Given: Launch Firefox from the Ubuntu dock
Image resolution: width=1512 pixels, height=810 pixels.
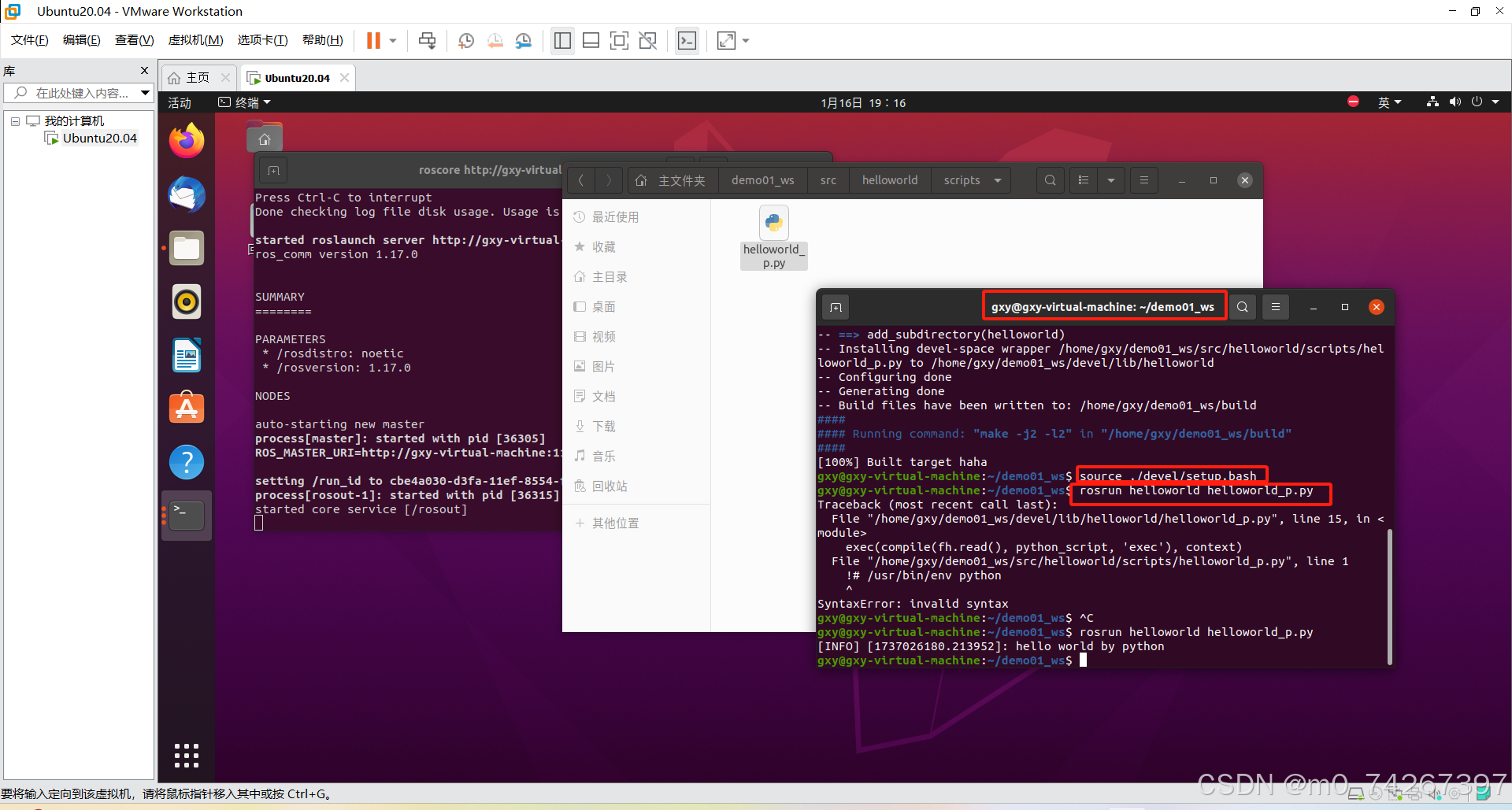Looking at the screenshot, I should point(187,141).
